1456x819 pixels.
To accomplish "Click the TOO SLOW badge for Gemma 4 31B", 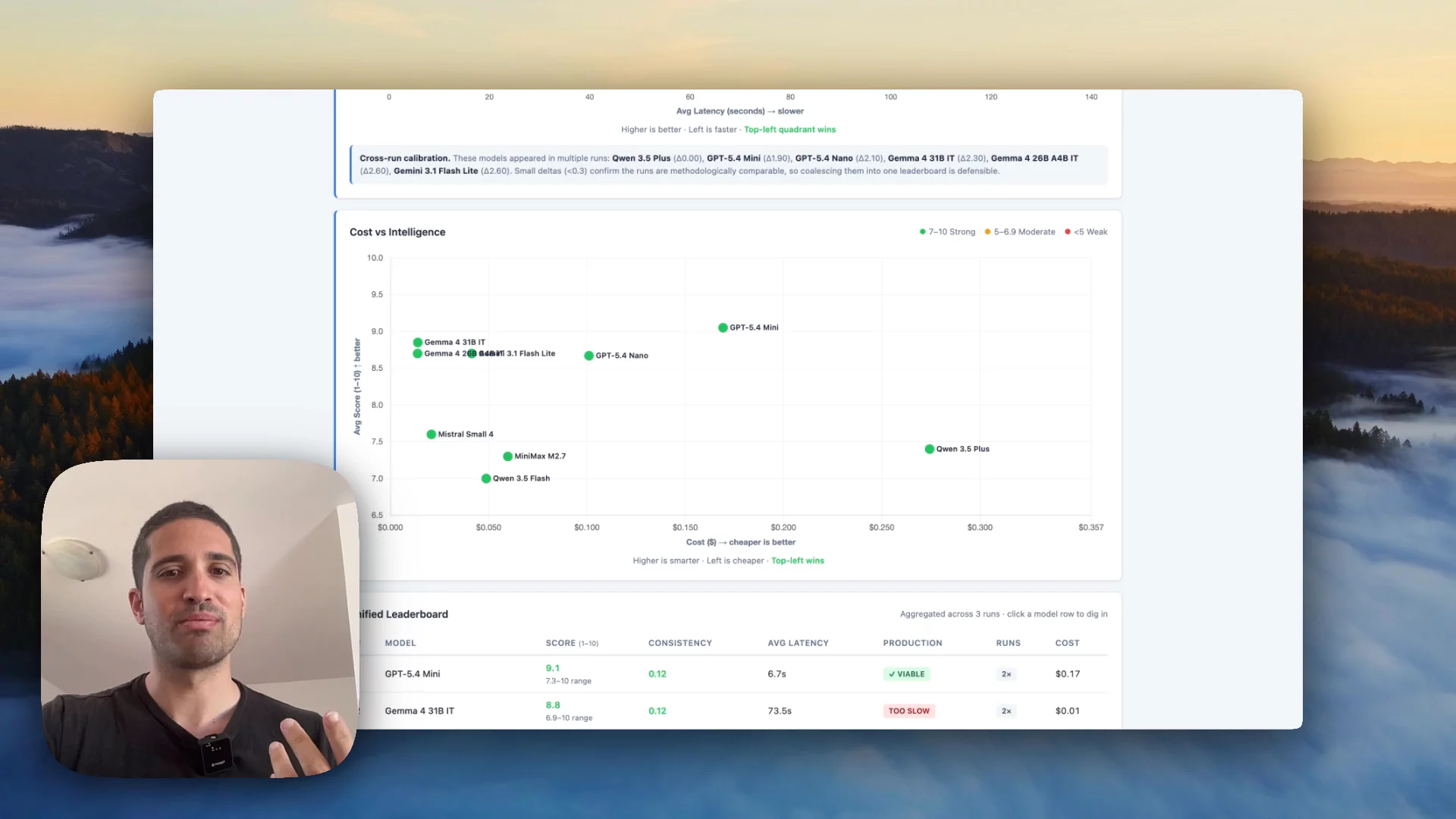I will (908, 711).
